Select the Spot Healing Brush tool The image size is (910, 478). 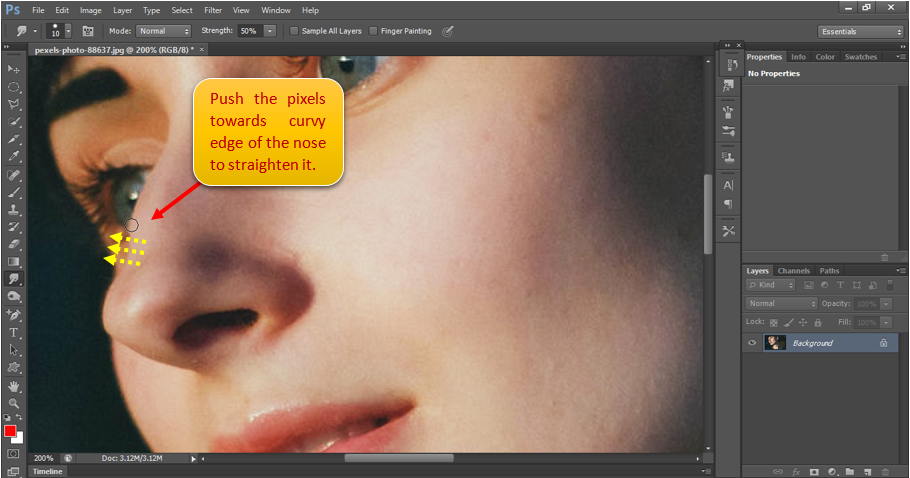[x=13, y=175]
